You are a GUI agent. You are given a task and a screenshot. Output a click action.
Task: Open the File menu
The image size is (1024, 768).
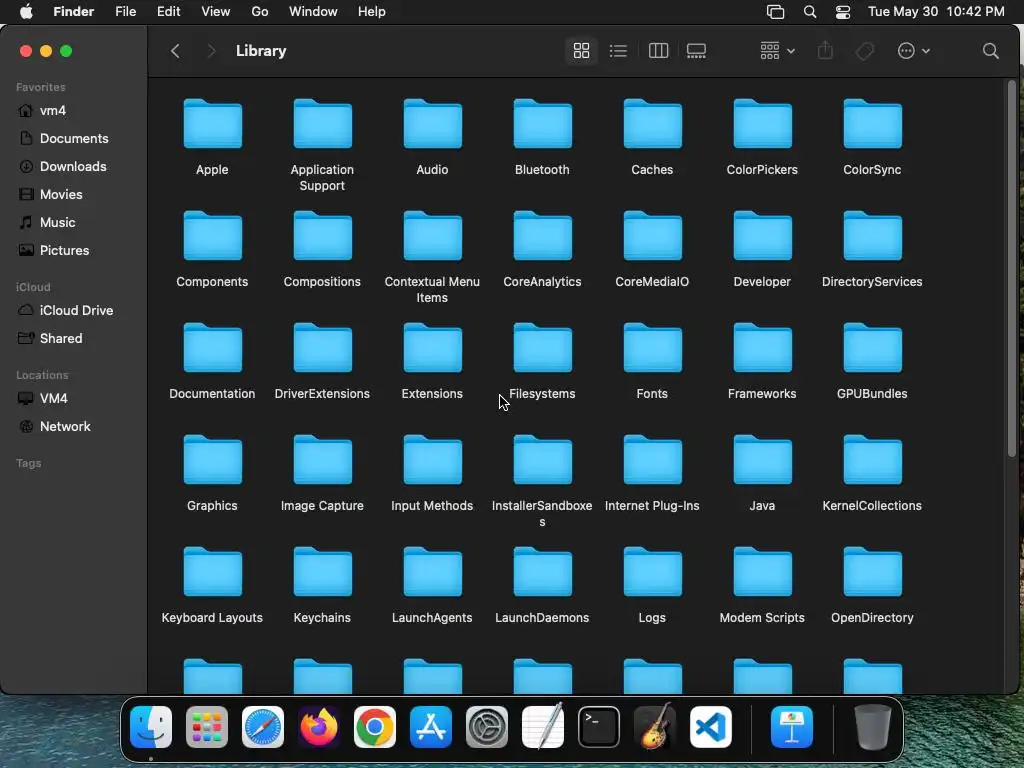coord(125,12)
